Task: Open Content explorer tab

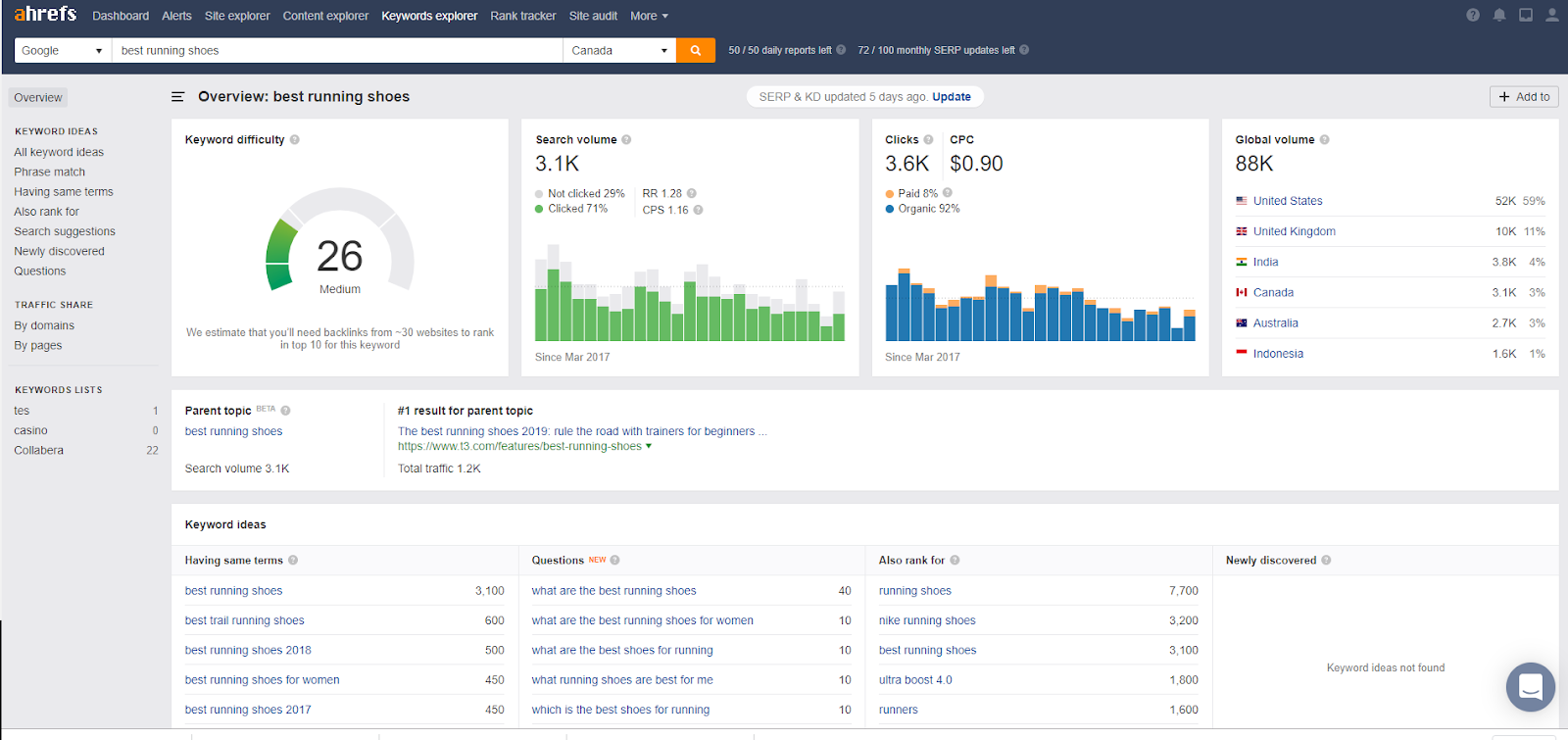Action: click(x=325, y=16)
